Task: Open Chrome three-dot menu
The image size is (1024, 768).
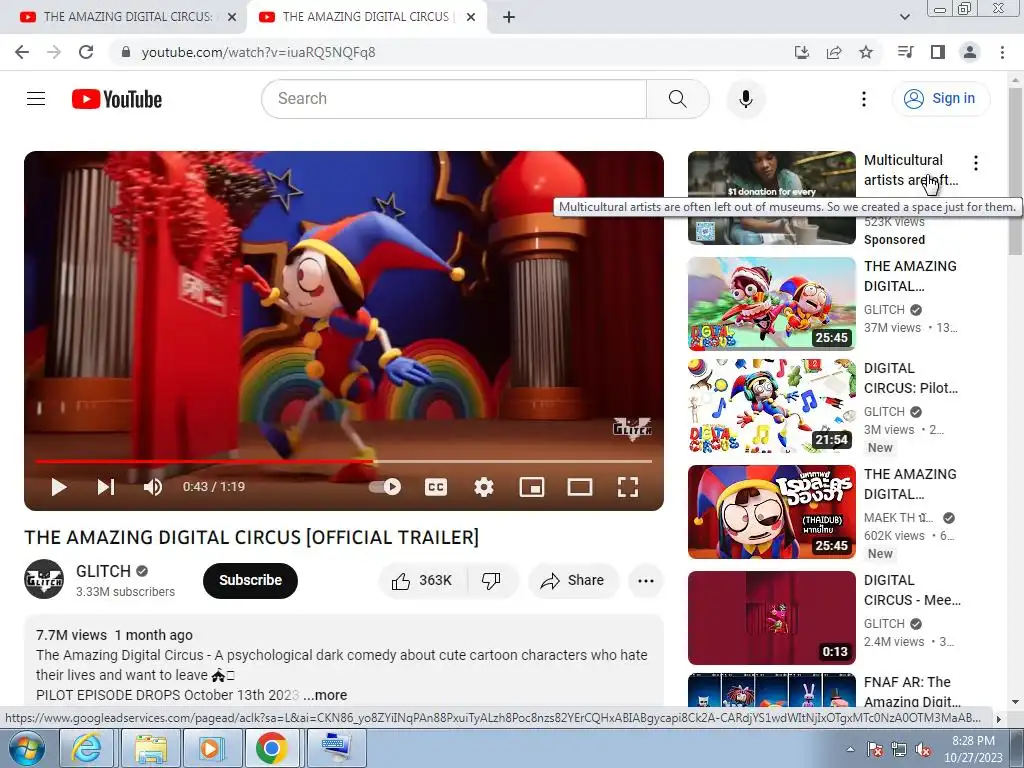Action: (x=1002, y=52)
